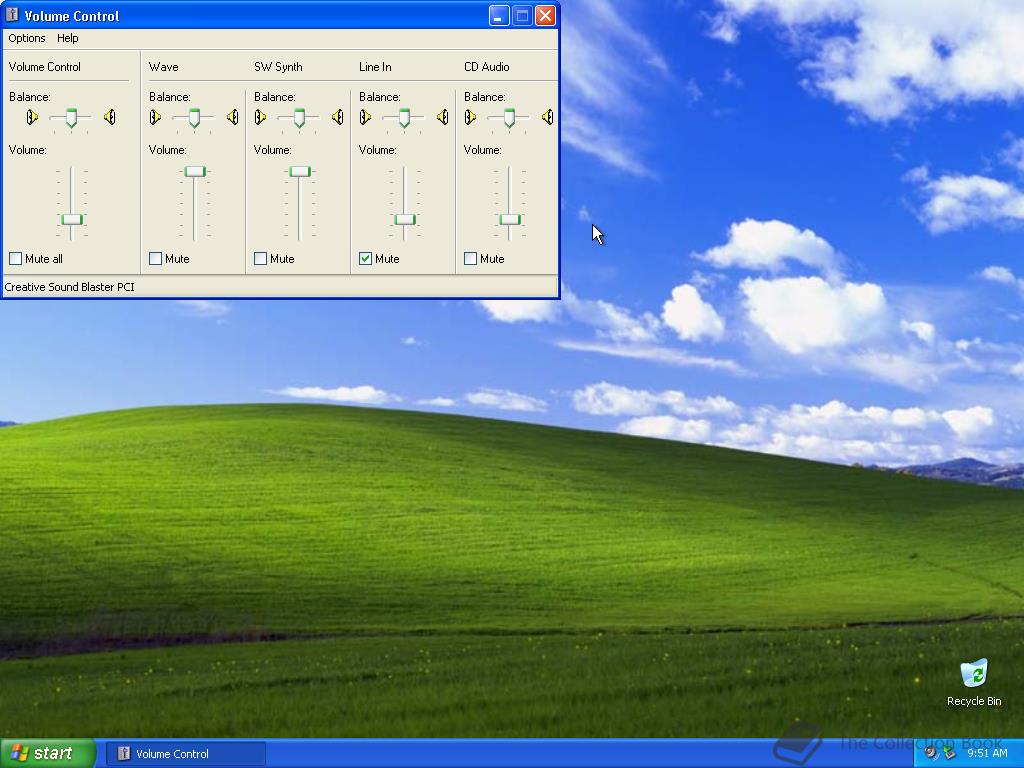Mute the SW Synth channel
This screenshot has height=768, width=1024.
261,259
